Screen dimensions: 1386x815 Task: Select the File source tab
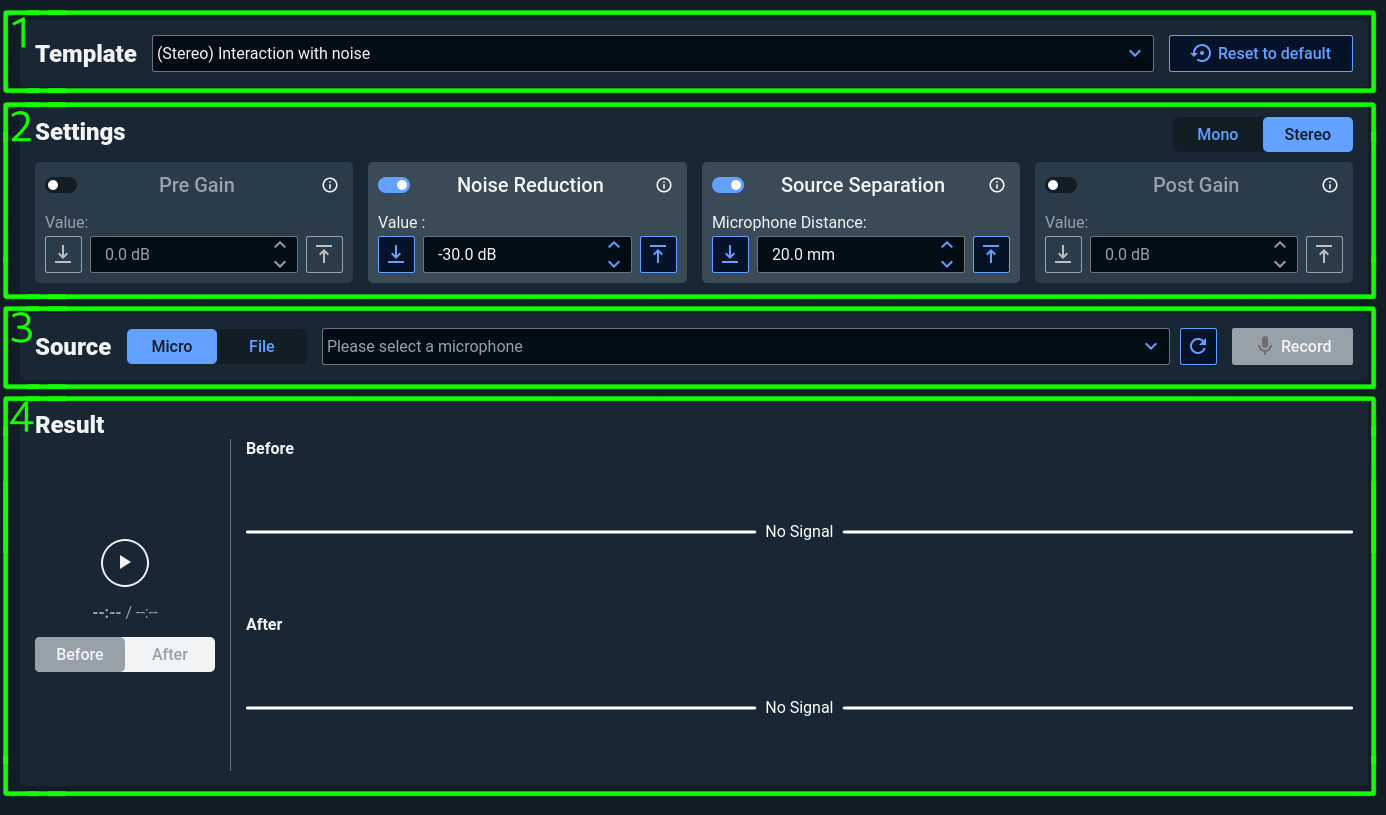click(x=262, y=346)
